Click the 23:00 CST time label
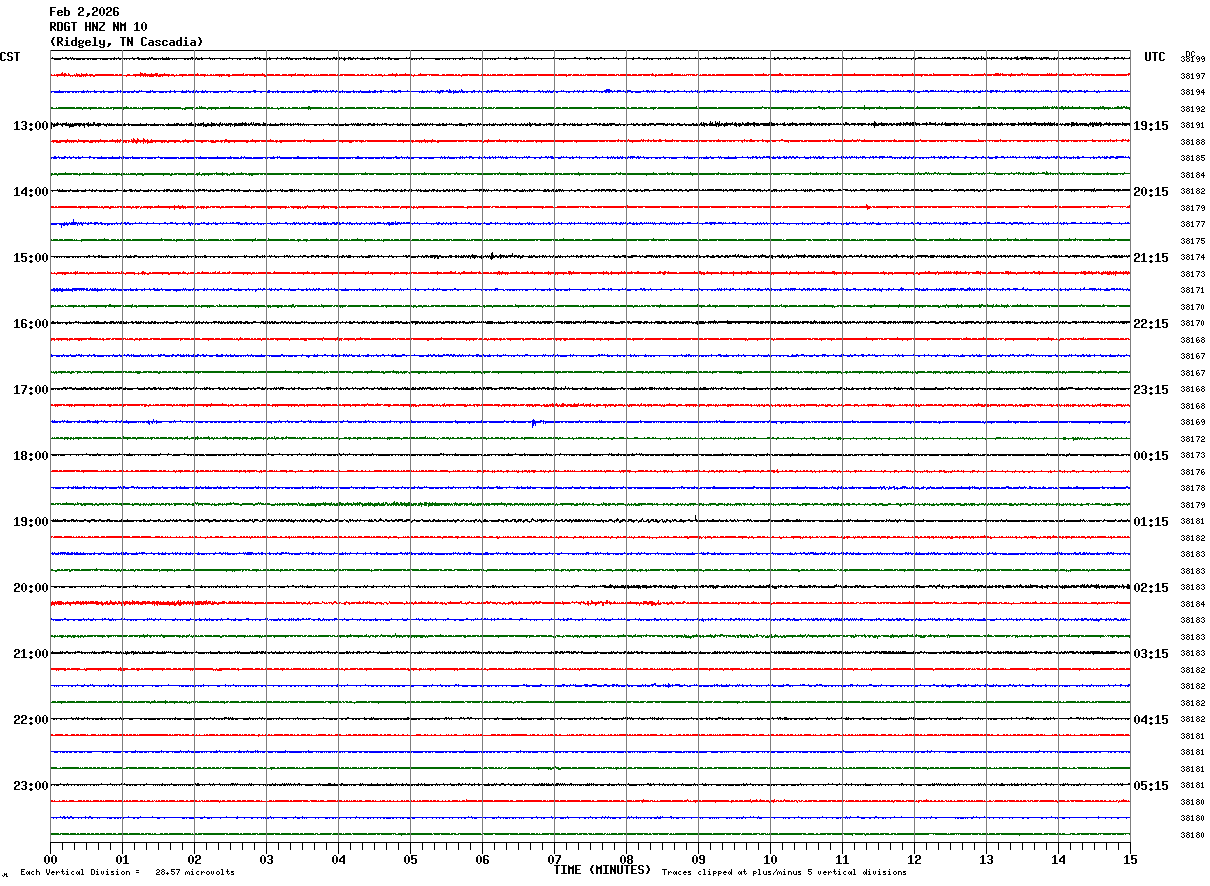The width and height of the screenshot is (1210, 886). pyautogui.click(x=30, y=786)
